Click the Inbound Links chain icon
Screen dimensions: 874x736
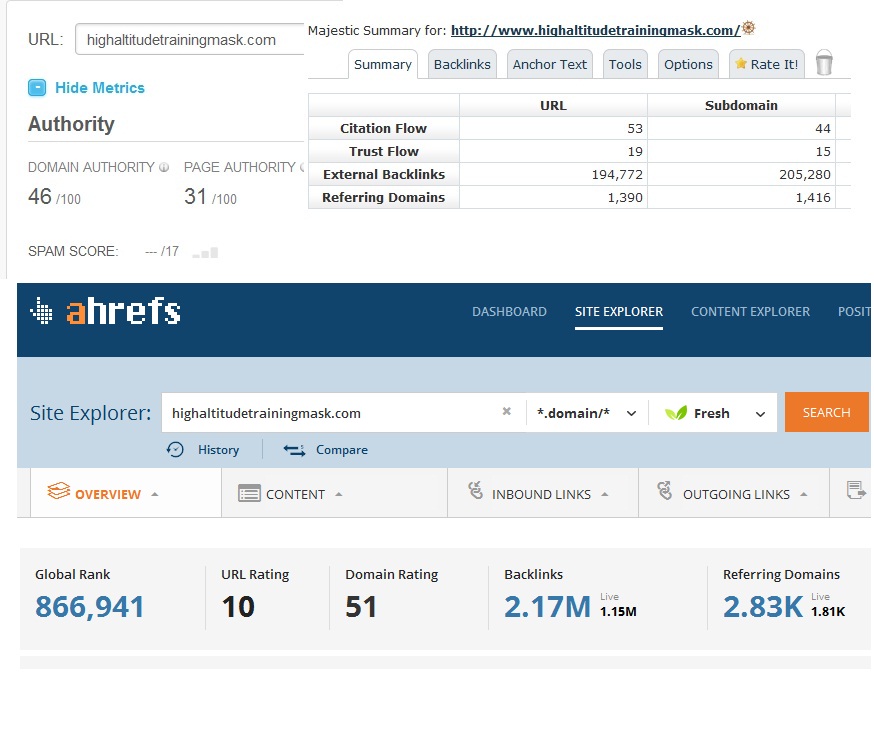click(475, 490)
